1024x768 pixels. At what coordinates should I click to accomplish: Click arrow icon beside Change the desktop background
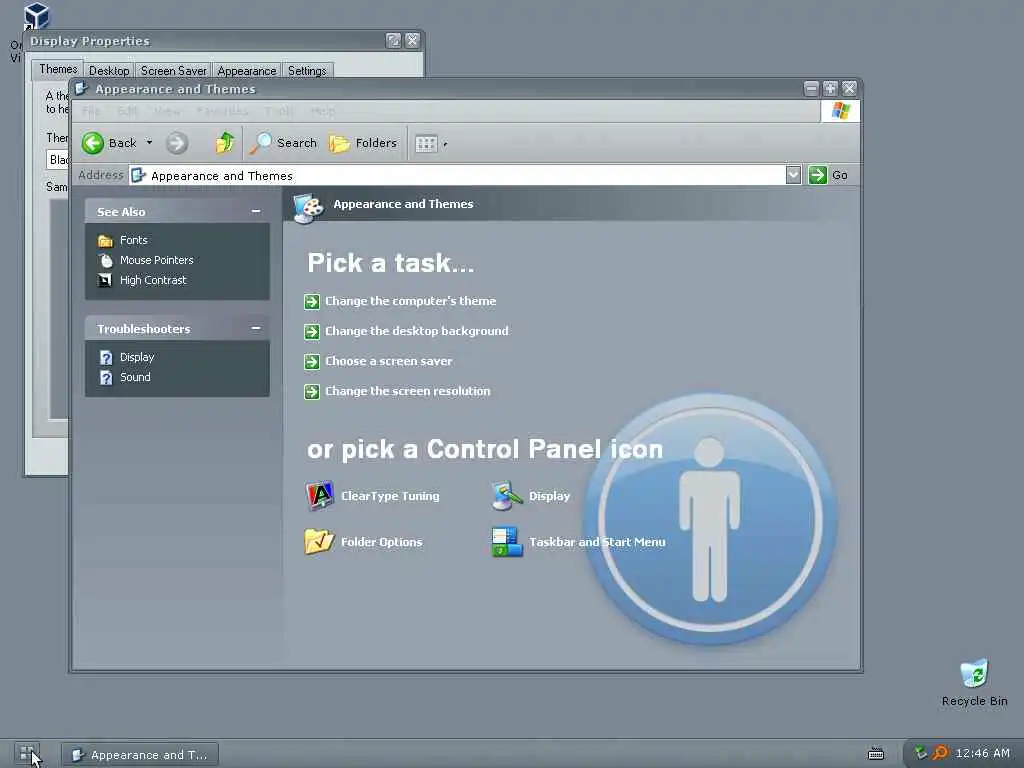[312, 331]
